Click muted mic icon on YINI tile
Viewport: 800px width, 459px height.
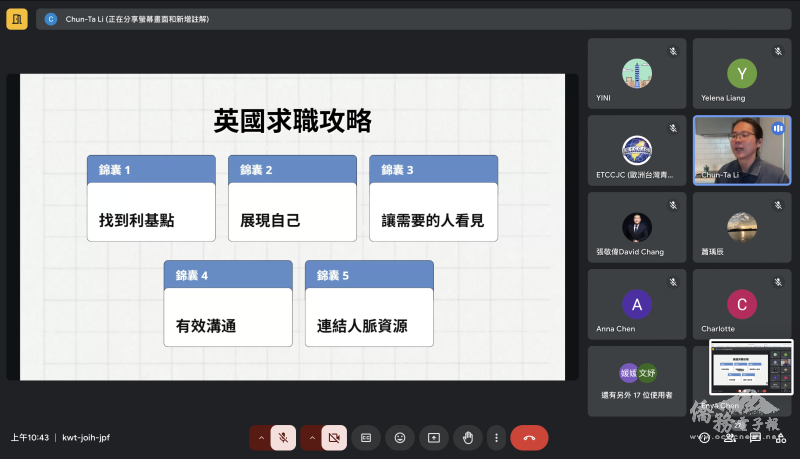click(x=673, y=51)
